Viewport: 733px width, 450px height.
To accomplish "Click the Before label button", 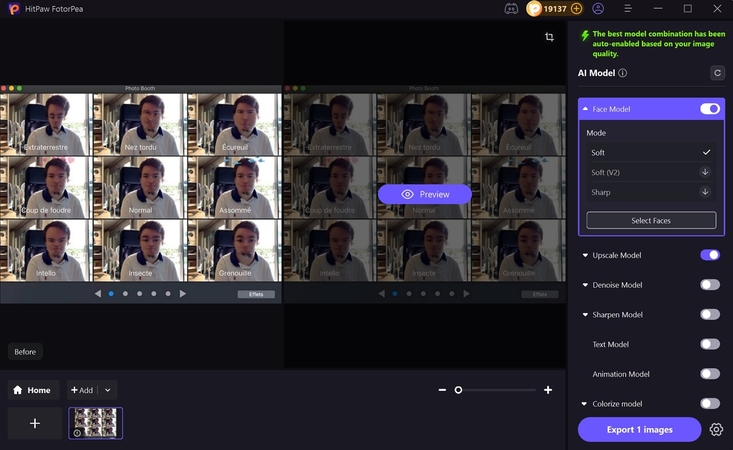I will pos(25,352).
